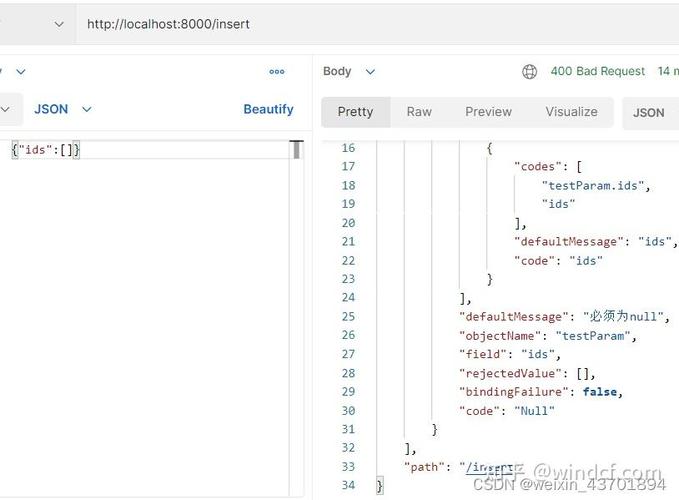Image resolution: width=679 pixels, height=500 pixels.
Task: Click the response time value
Action: (668, 71)
